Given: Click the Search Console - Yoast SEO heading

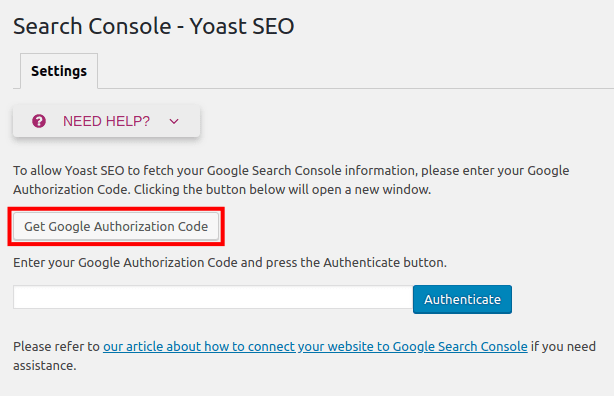Looking at the screenshot, I should (154, 26).
